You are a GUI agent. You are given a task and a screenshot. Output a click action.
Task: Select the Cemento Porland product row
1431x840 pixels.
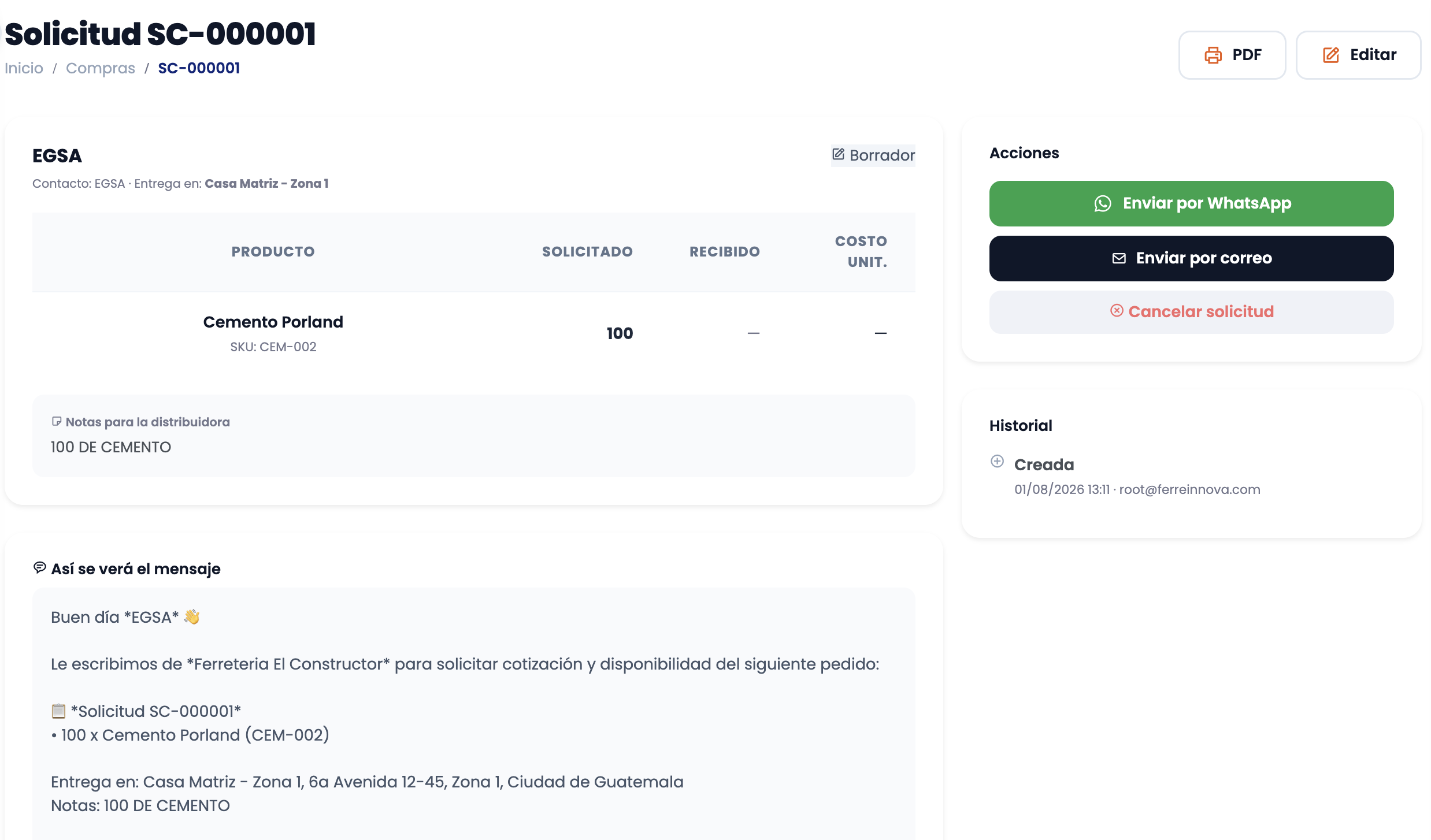(x=473, y=333)
